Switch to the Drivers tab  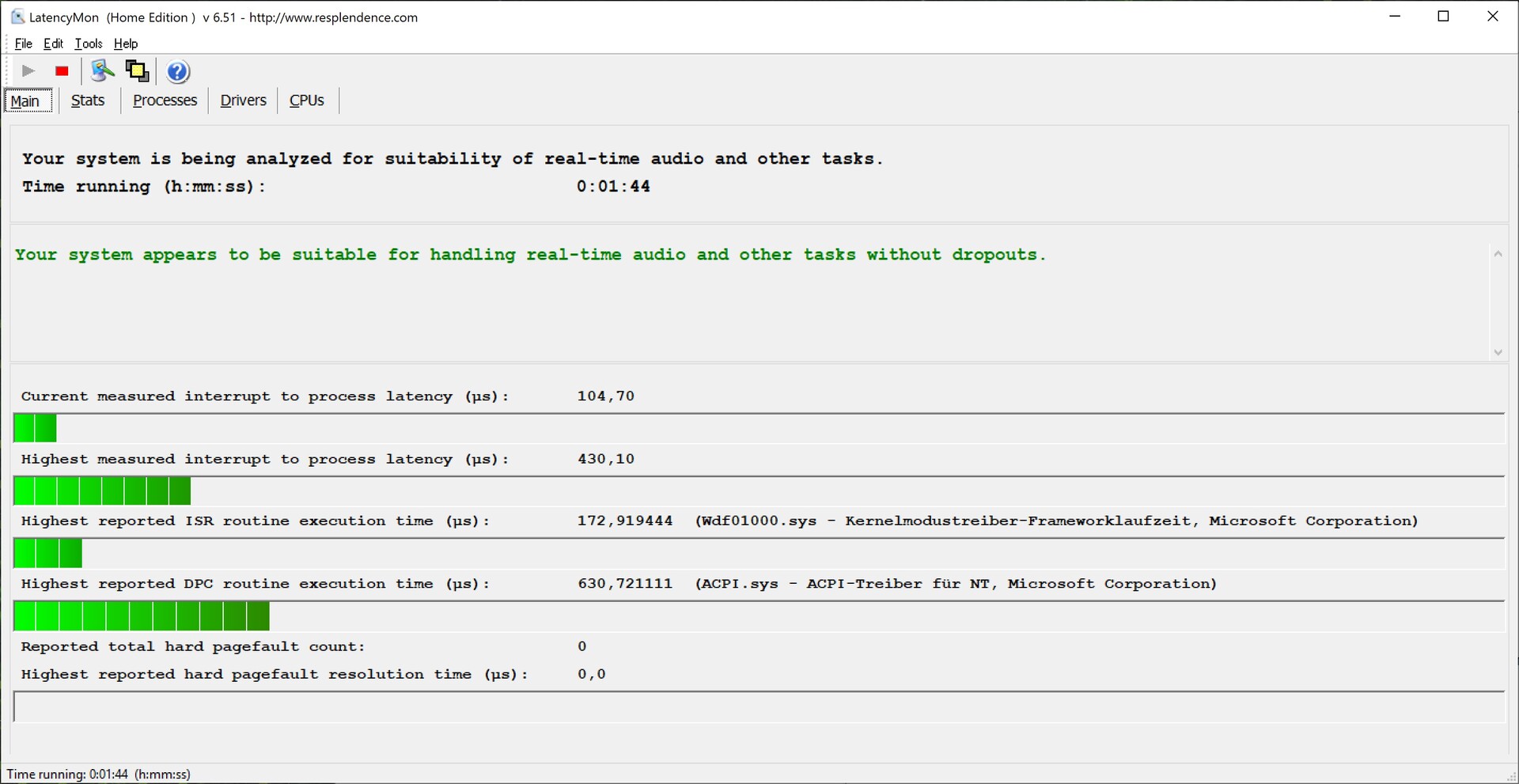point(243,100)
